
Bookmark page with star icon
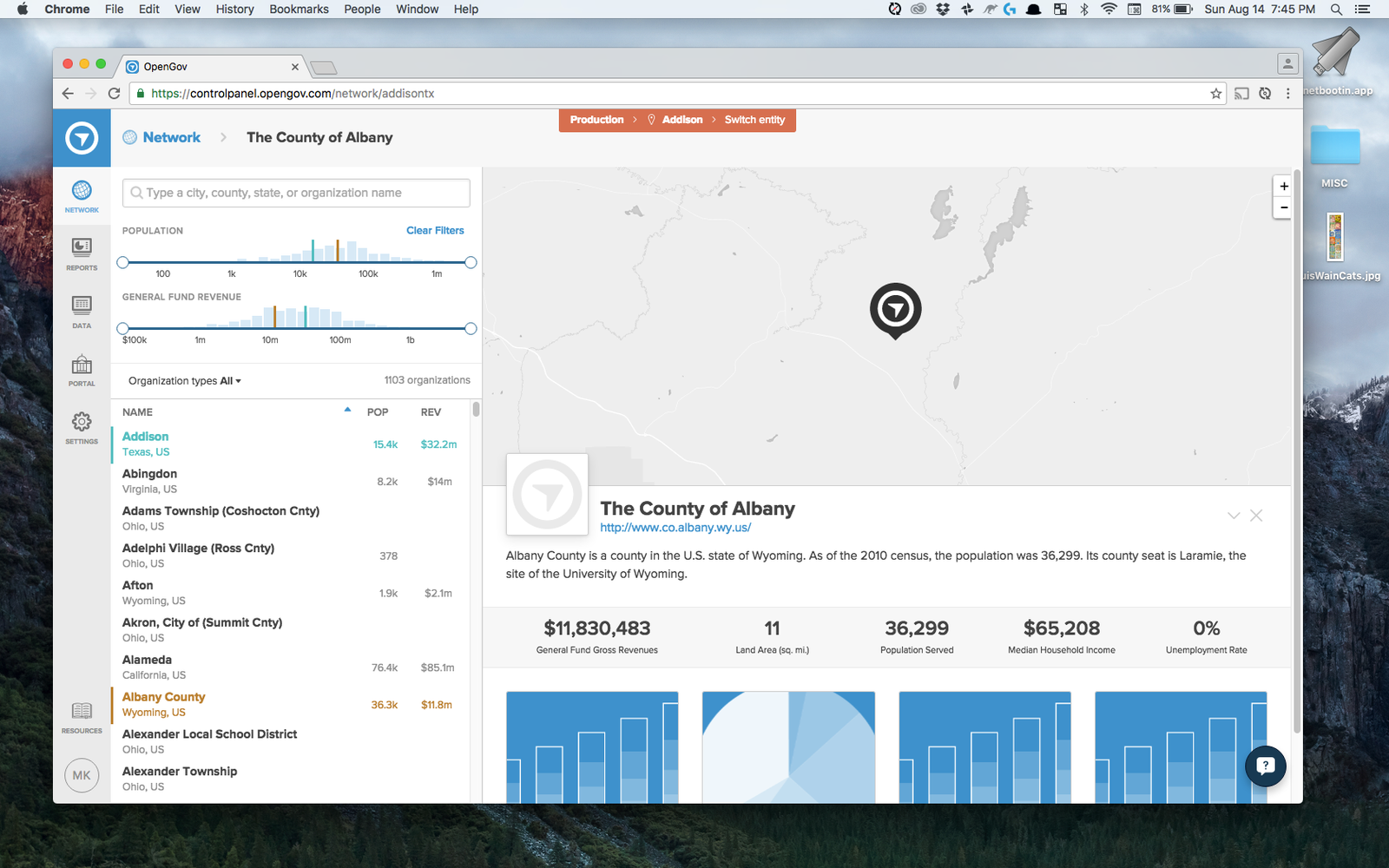1215,94
